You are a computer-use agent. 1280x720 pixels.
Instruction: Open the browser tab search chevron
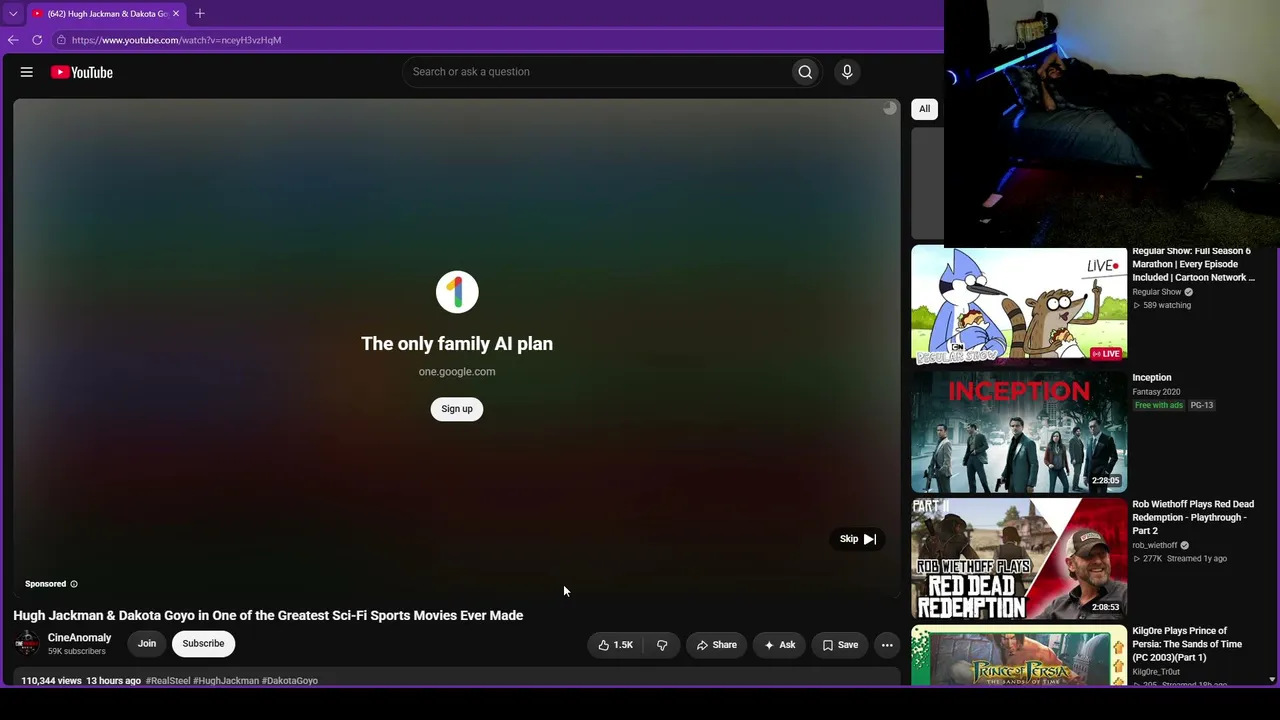tap(13, 14)
